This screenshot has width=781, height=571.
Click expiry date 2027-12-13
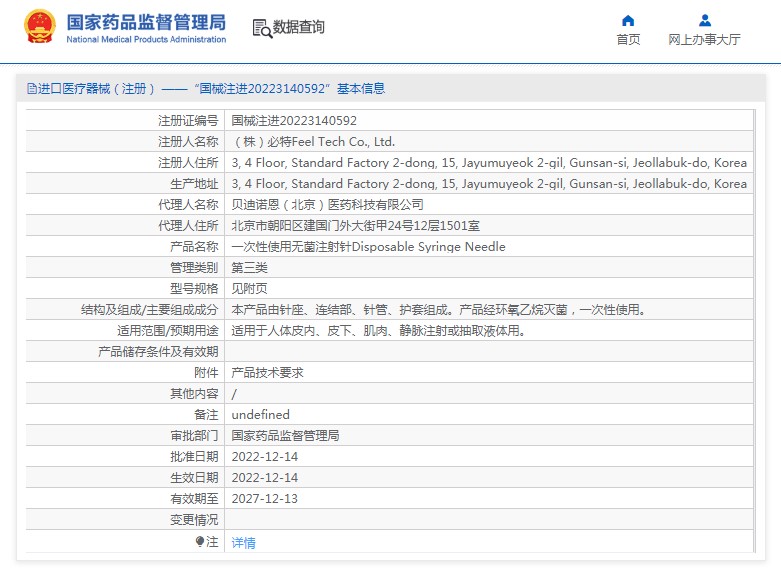(264, 498)
